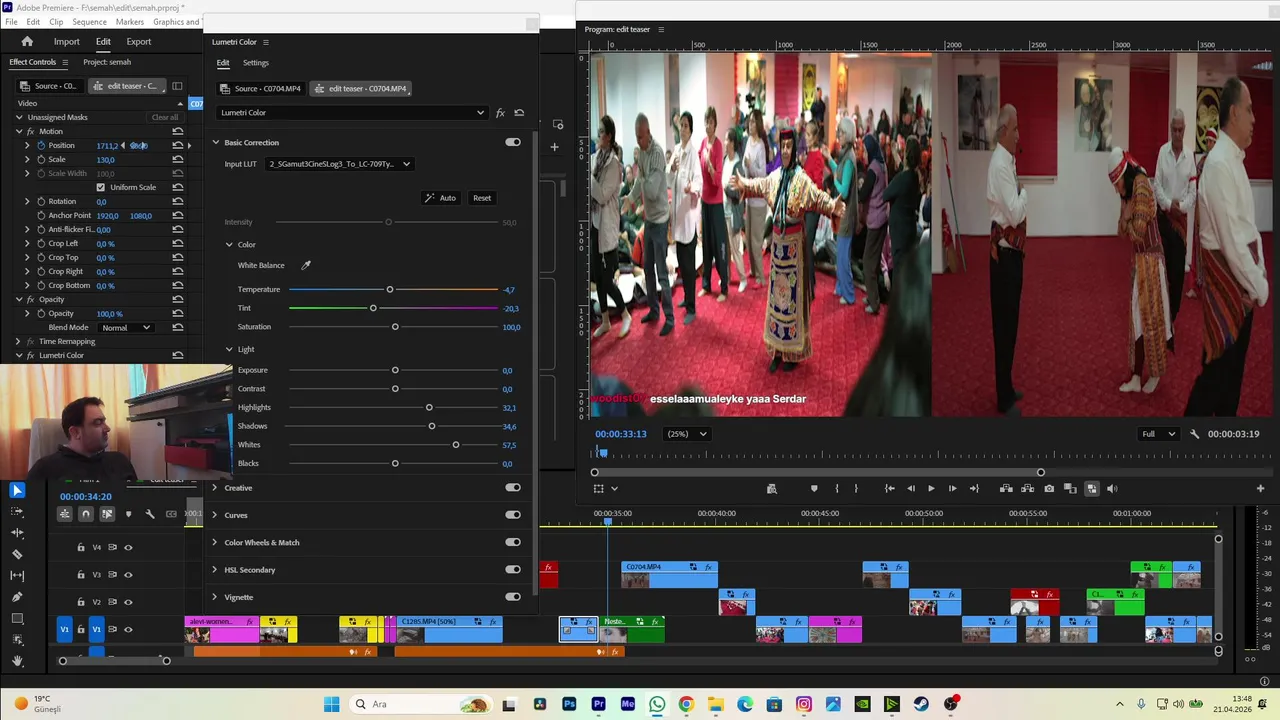Open playback resolution Full dropdown

click(x=1161, y=434)
